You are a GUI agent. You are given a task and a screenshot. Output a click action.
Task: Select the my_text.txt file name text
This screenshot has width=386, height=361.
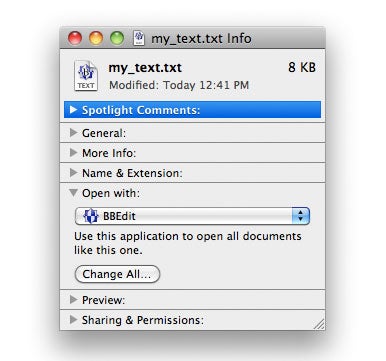tap(145, 68)
